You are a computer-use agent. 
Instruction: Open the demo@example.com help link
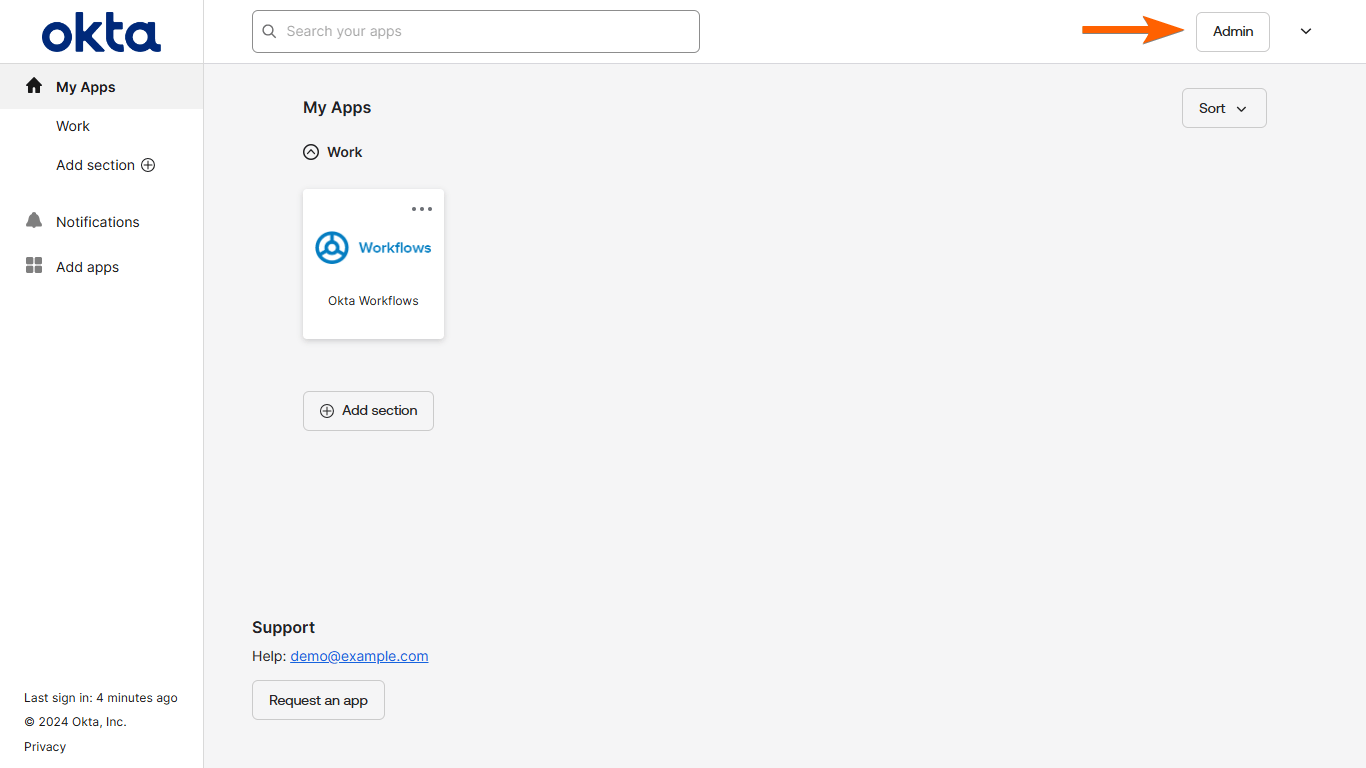coord(359,656)
